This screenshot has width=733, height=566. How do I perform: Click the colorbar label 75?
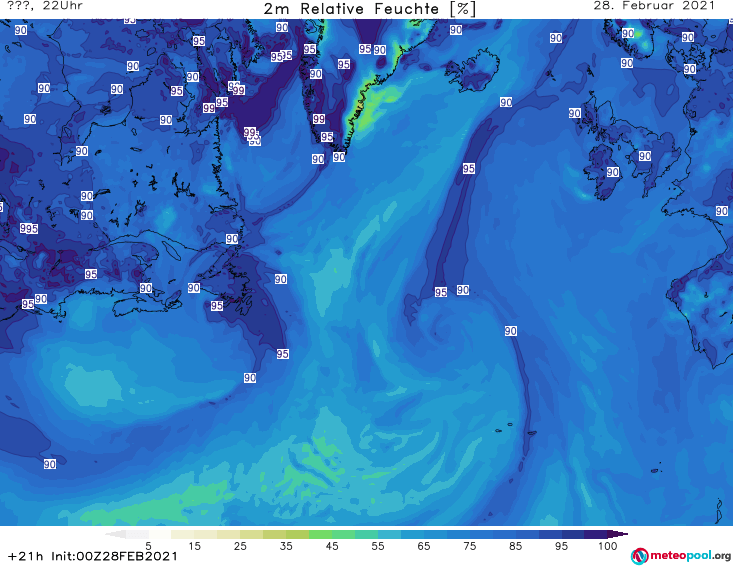469,546
